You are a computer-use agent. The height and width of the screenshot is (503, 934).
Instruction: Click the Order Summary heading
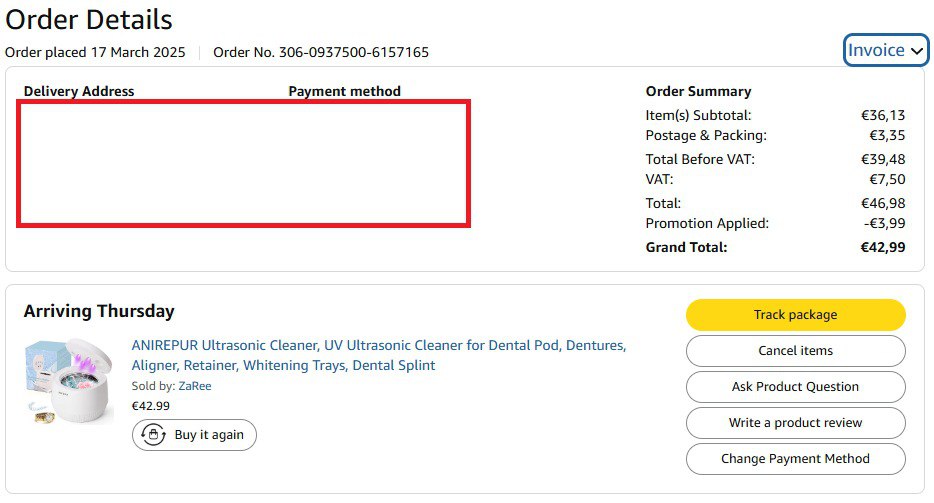click(698, 91)
